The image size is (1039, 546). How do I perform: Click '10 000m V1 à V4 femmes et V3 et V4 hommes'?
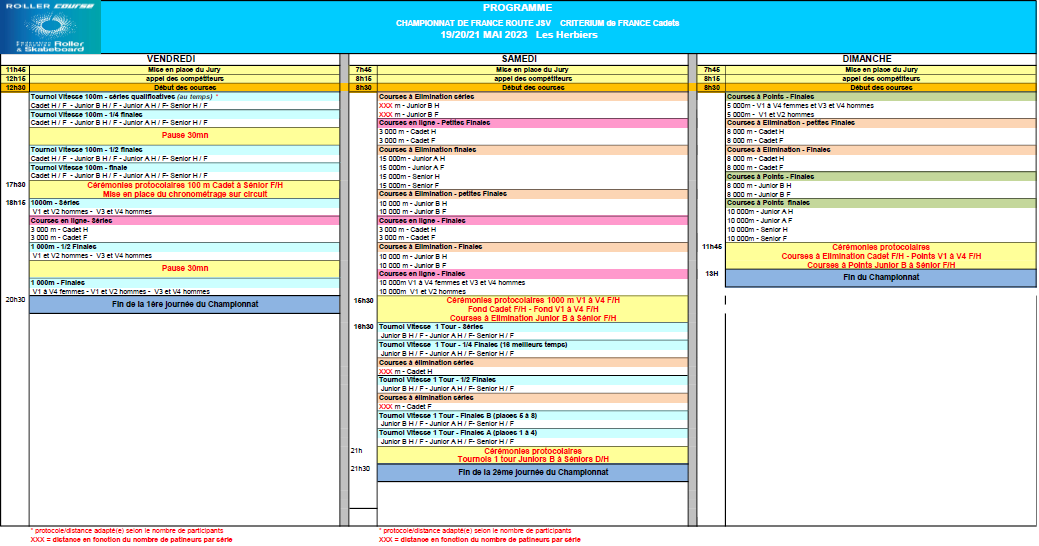452,282
